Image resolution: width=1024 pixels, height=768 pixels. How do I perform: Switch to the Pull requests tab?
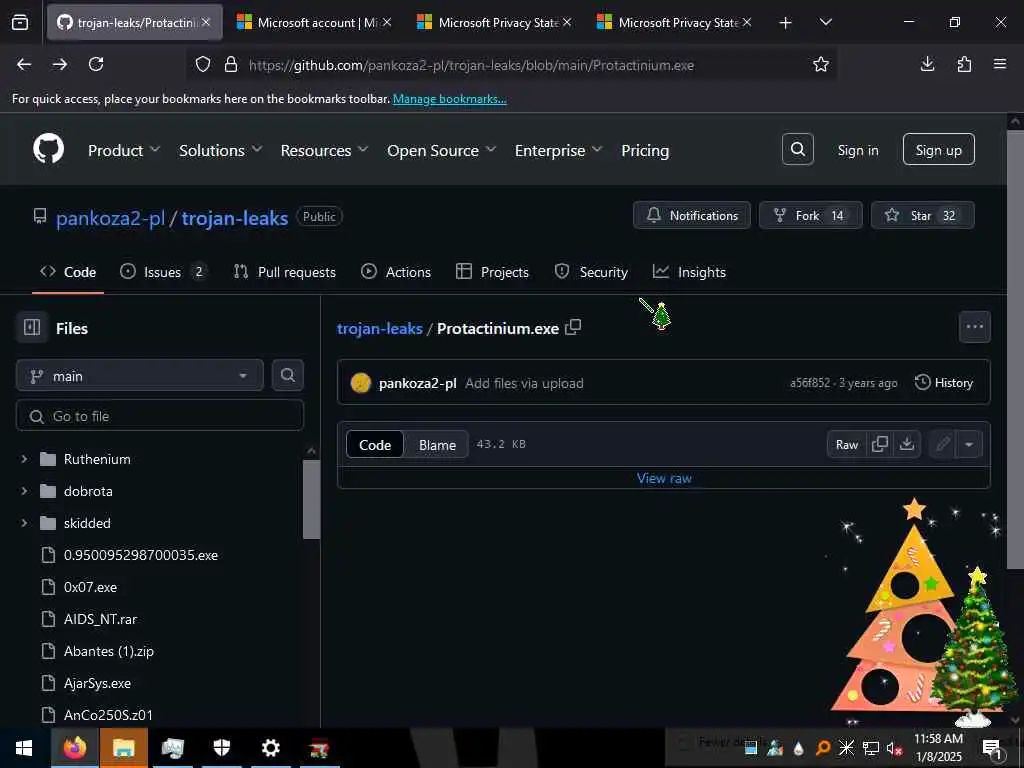[285, 272]
